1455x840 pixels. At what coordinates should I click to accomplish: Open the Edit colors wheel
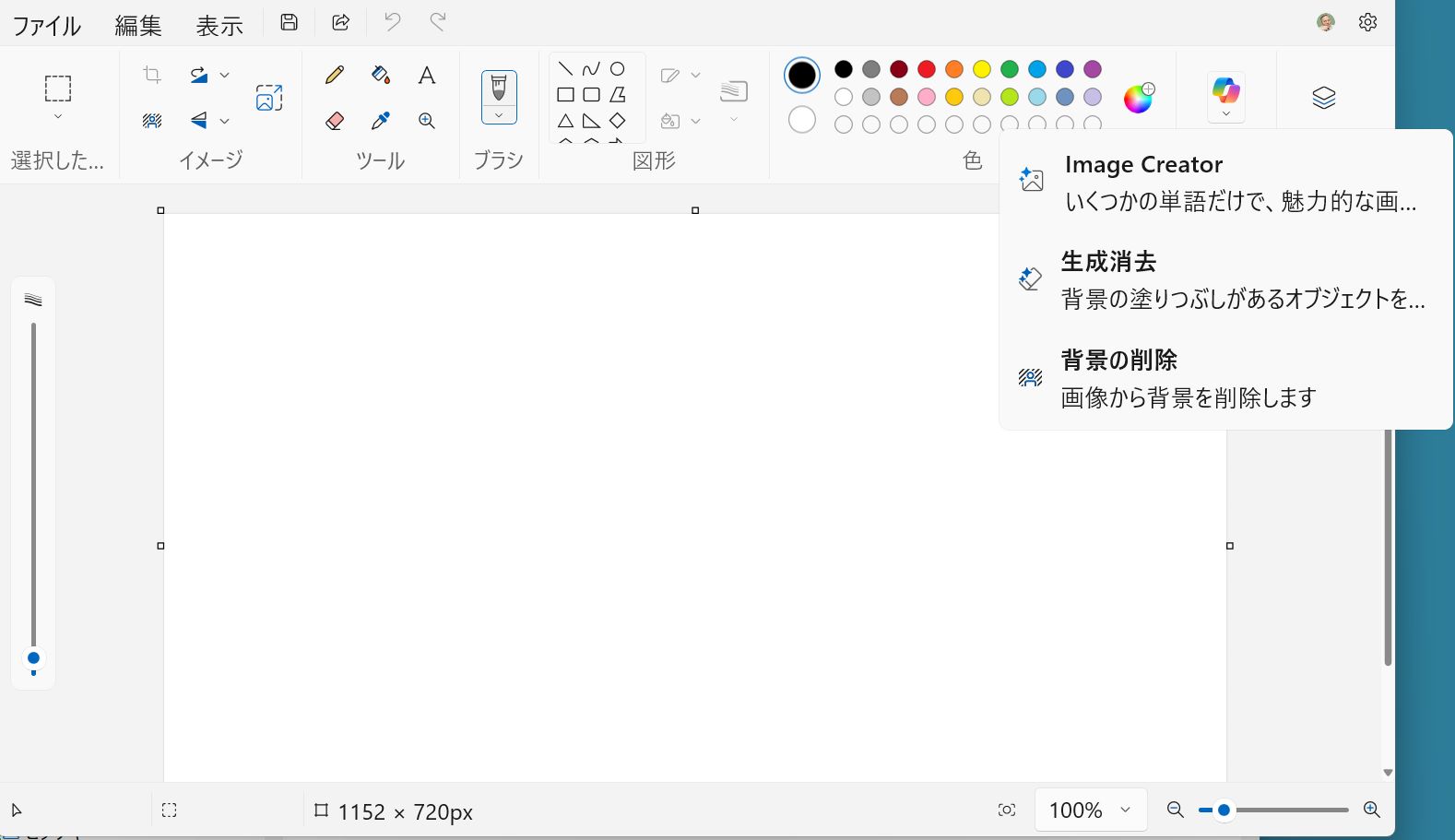click(x=1138, y=98)
